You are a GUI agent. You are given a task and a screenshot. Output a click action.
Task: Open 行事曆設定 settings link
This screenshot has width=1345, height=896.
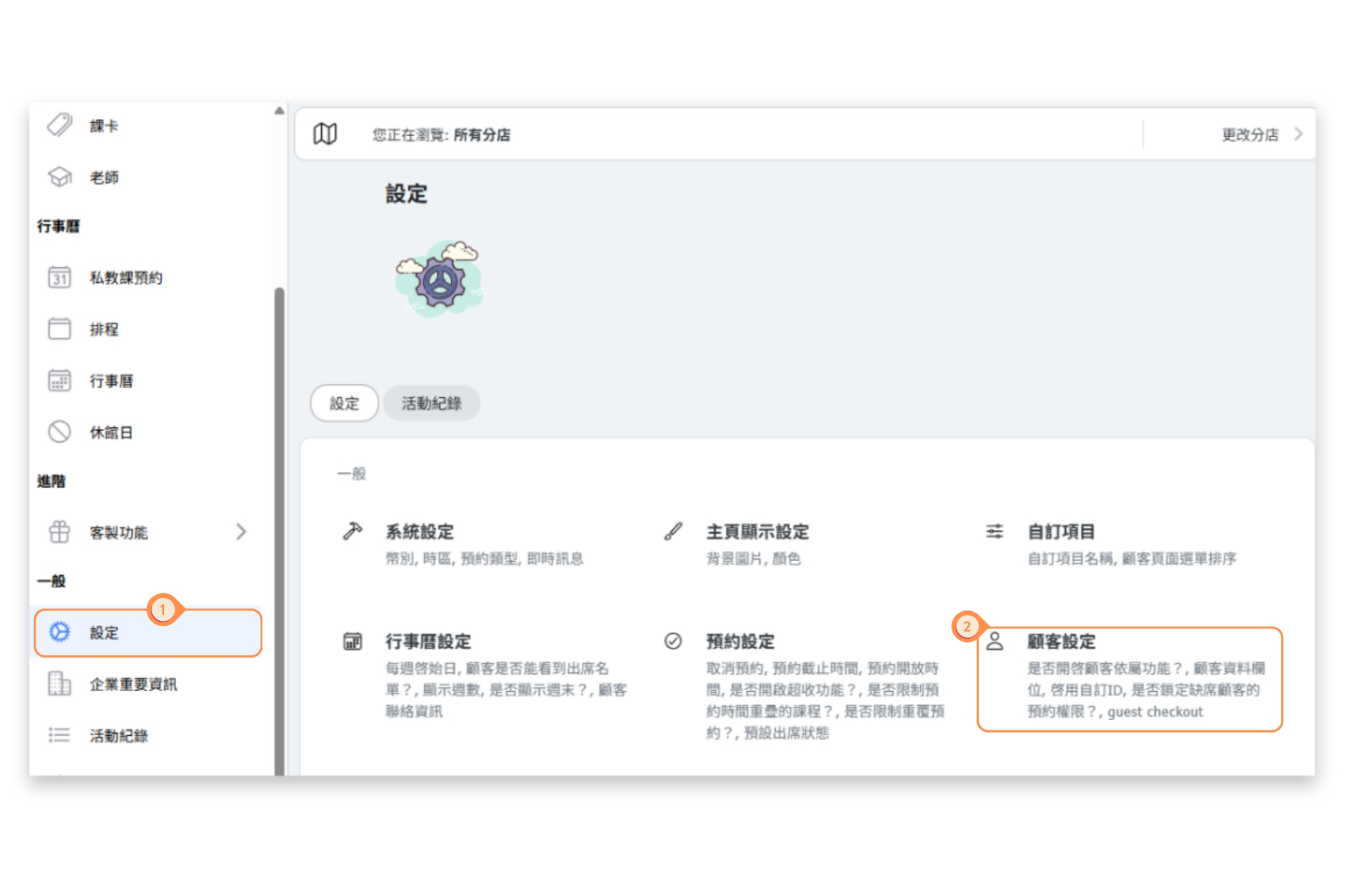[428, 641]
